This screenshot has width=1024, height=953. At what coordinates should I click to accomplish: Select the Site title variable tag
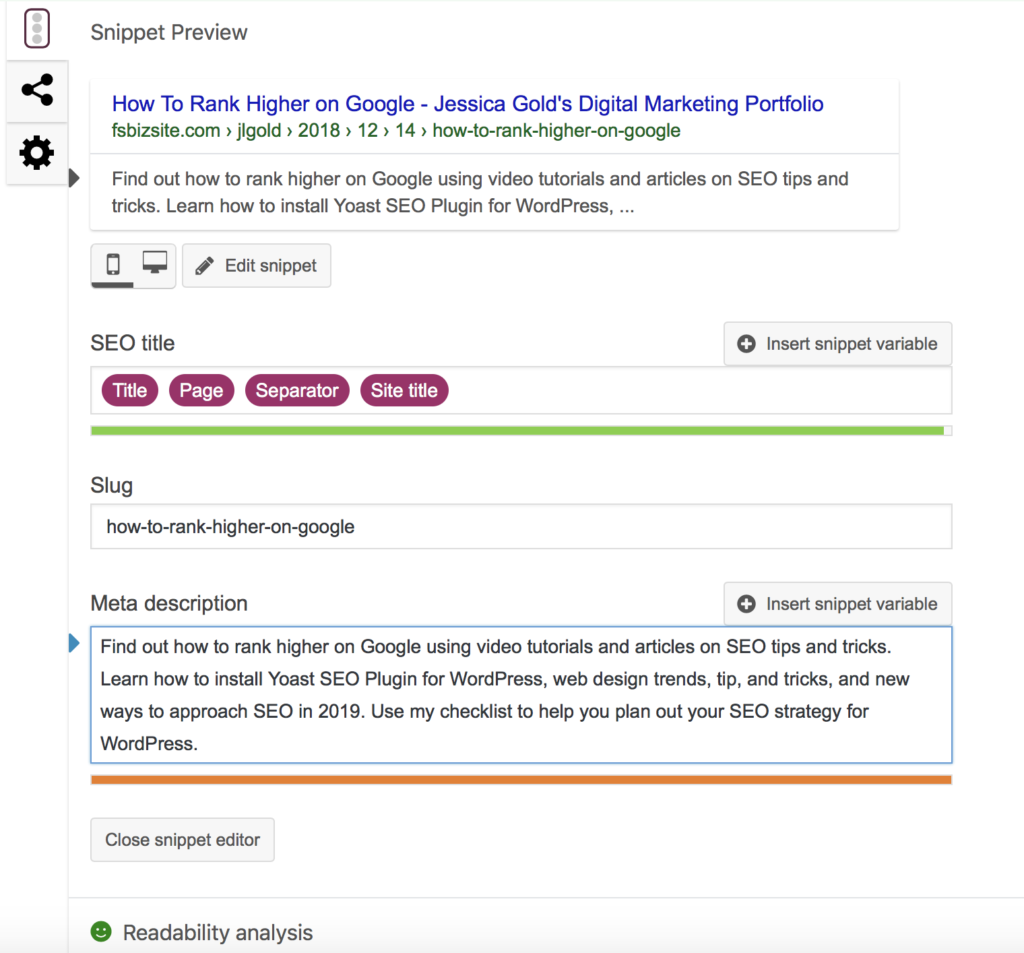[x=404, y=391]
